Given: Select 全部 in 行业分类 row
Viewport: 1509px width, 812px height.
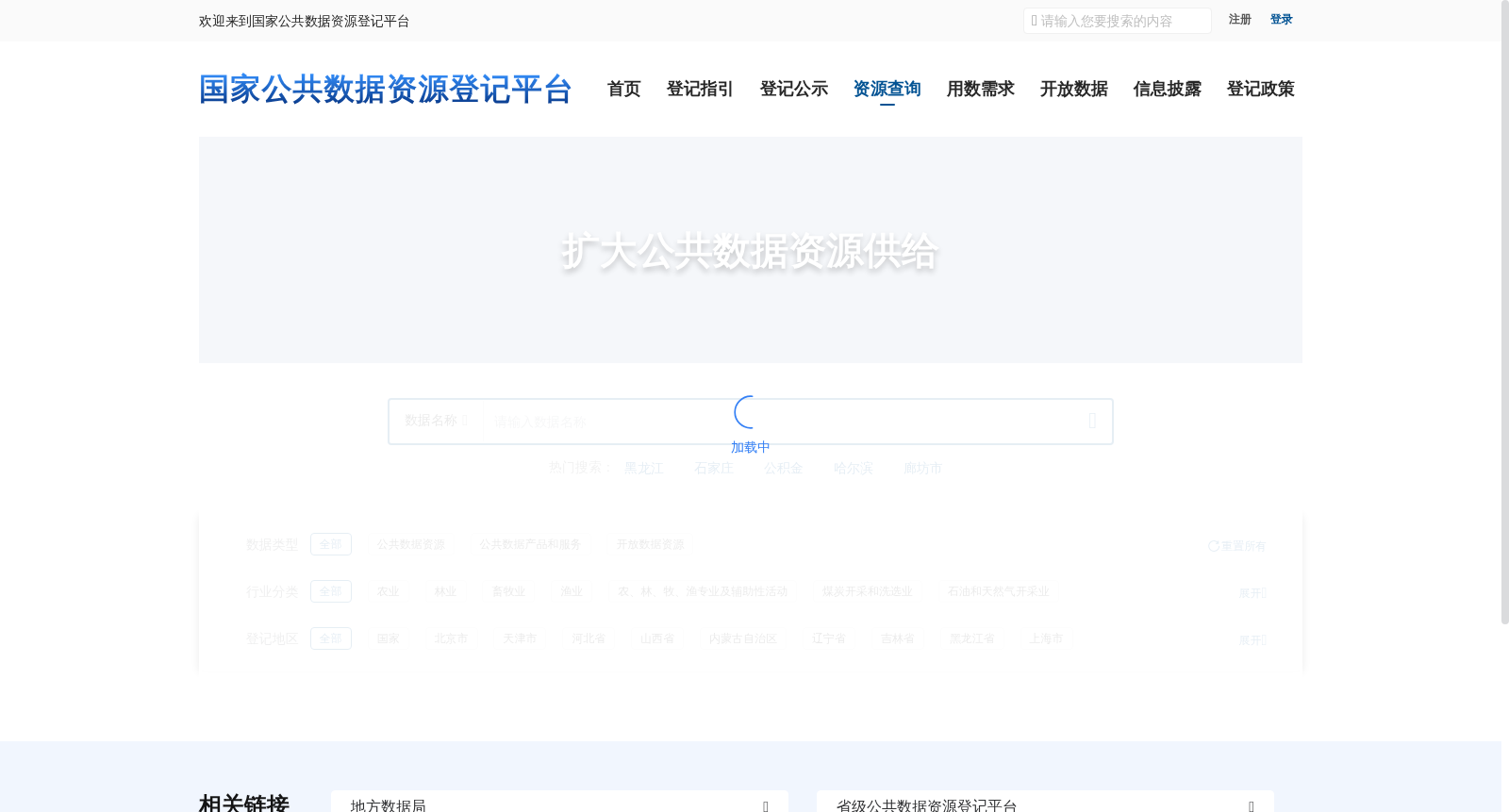Looking at the screenshot, I should coord(331,591).
